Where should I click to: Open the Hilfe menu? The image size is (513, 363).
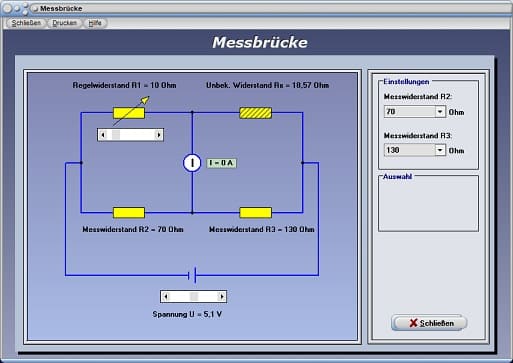[95, 23]
